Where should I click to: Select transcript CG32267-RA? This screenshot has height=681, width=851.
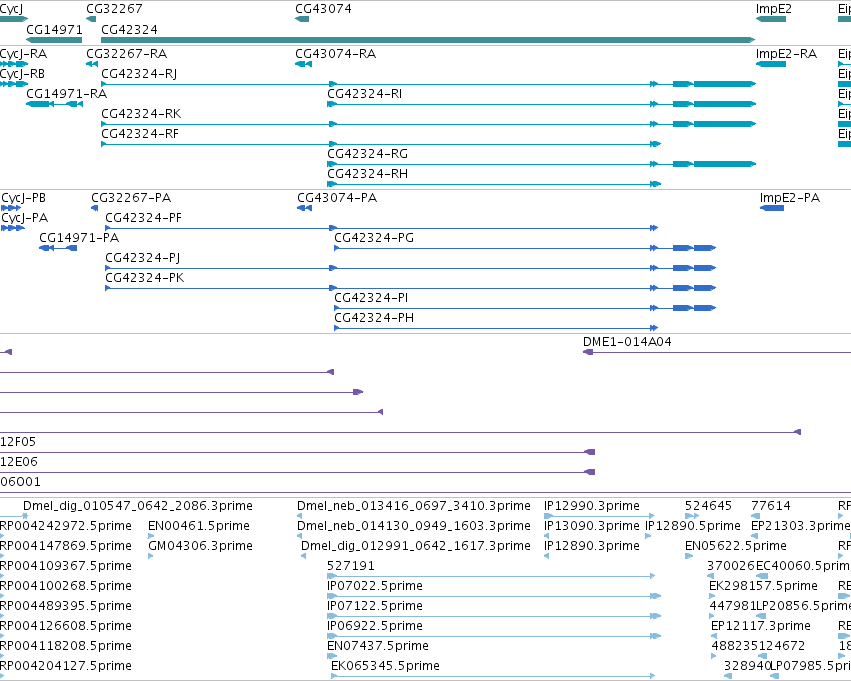click(x=126, y=54)
